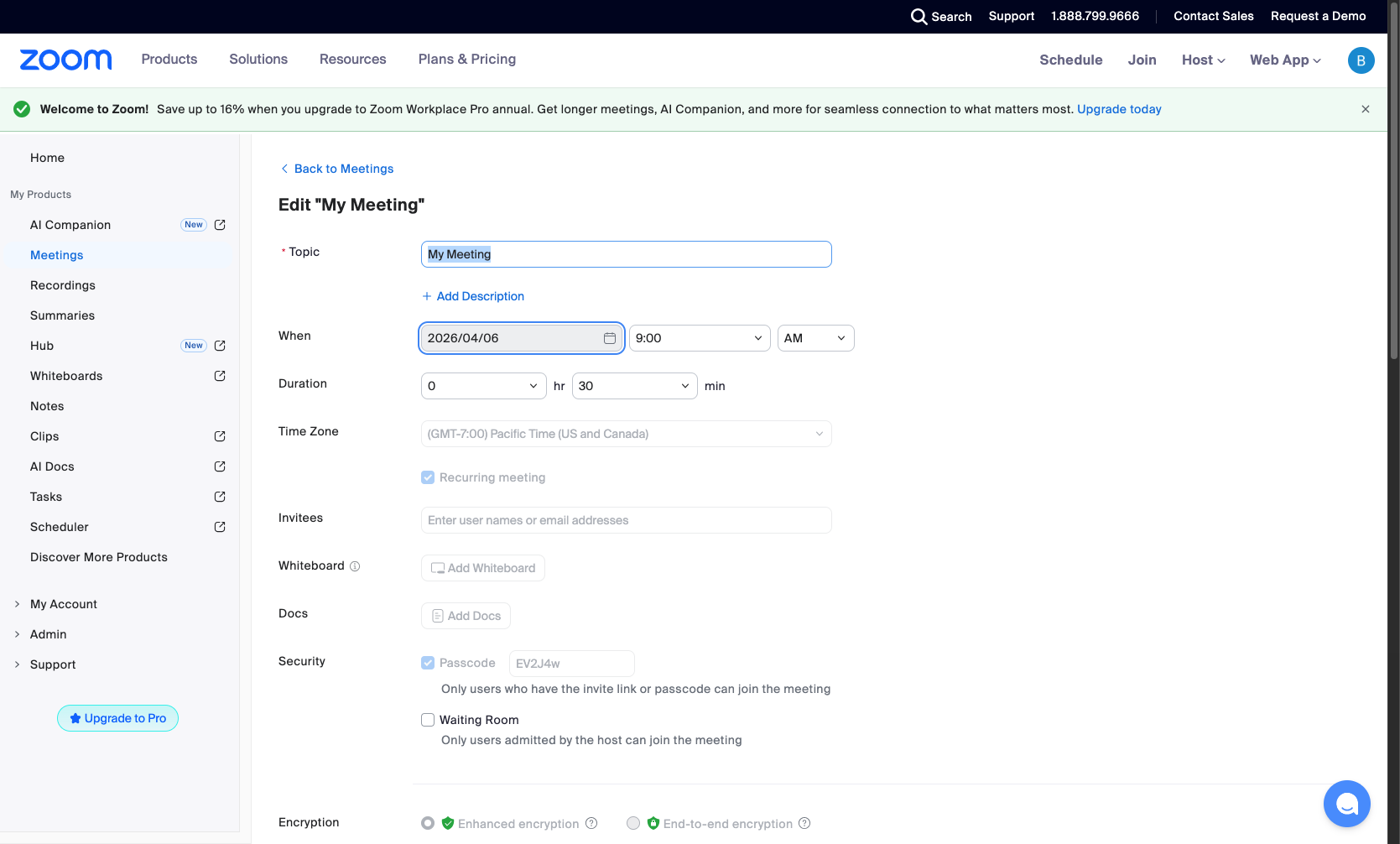1400x844 pixels.
Task: Click Contact Sales link
Action: (x=1214, y=17)
